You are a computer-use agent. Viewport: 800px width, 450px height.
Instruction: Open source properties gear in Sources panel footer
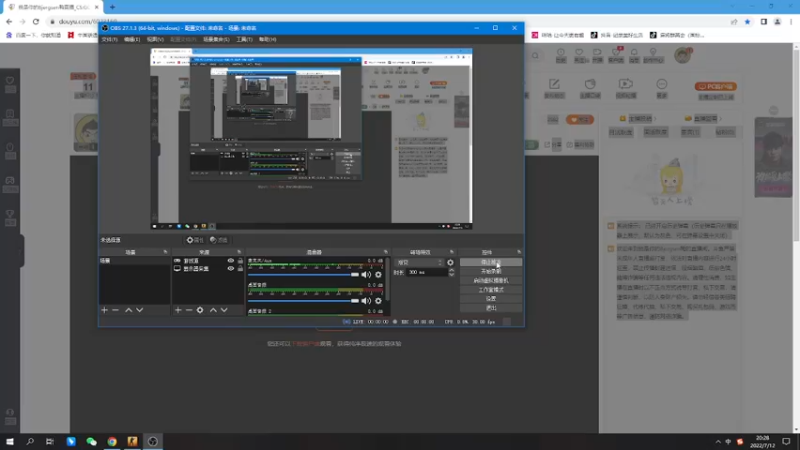[200, 310]
